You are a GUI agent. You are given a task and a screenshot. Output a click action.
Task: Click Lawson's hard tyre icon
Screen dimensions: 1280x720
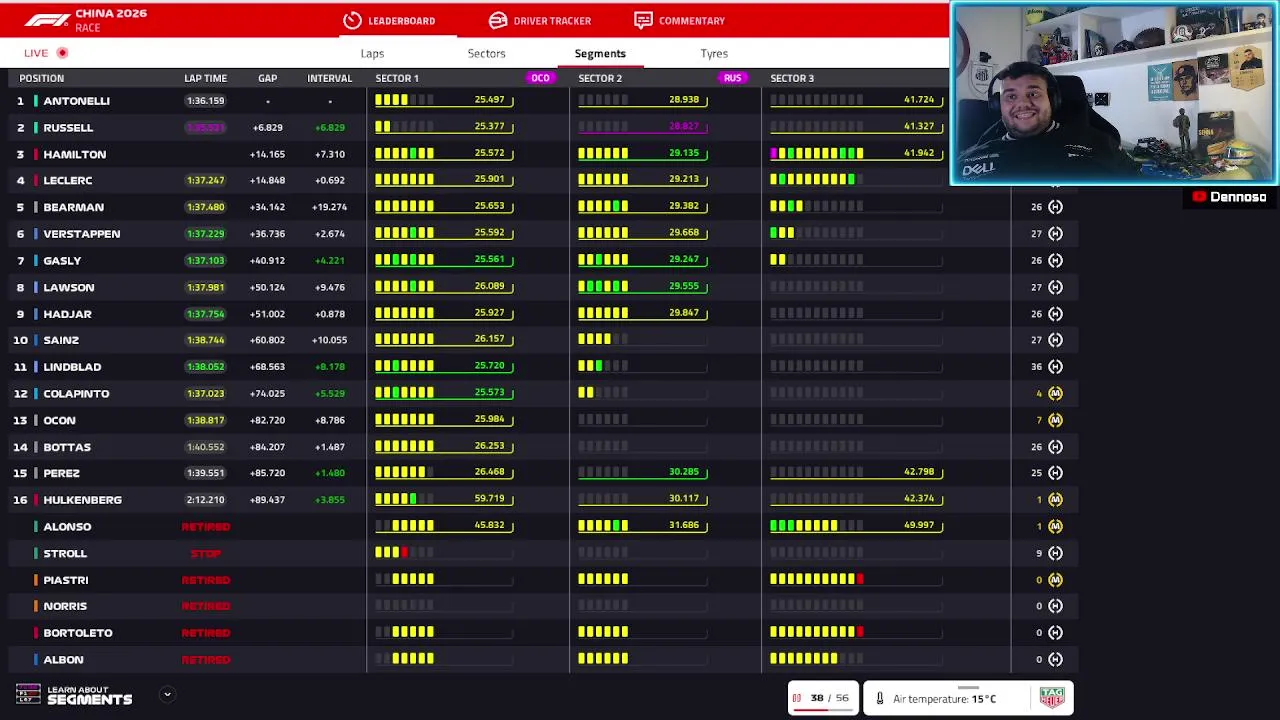(x=1055, y=287)
